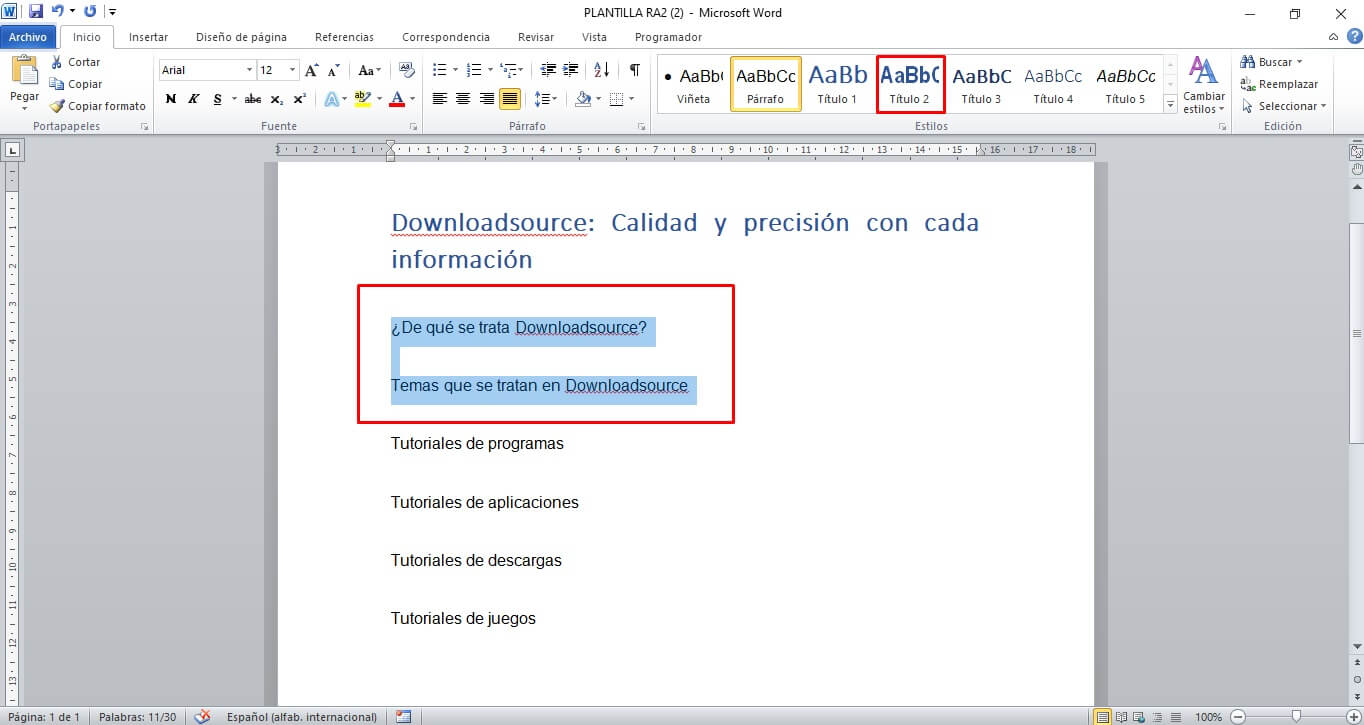The height and width of the screenshot is (725, 1364).
Task: Align text right
Action: click(x=487, y=99)
